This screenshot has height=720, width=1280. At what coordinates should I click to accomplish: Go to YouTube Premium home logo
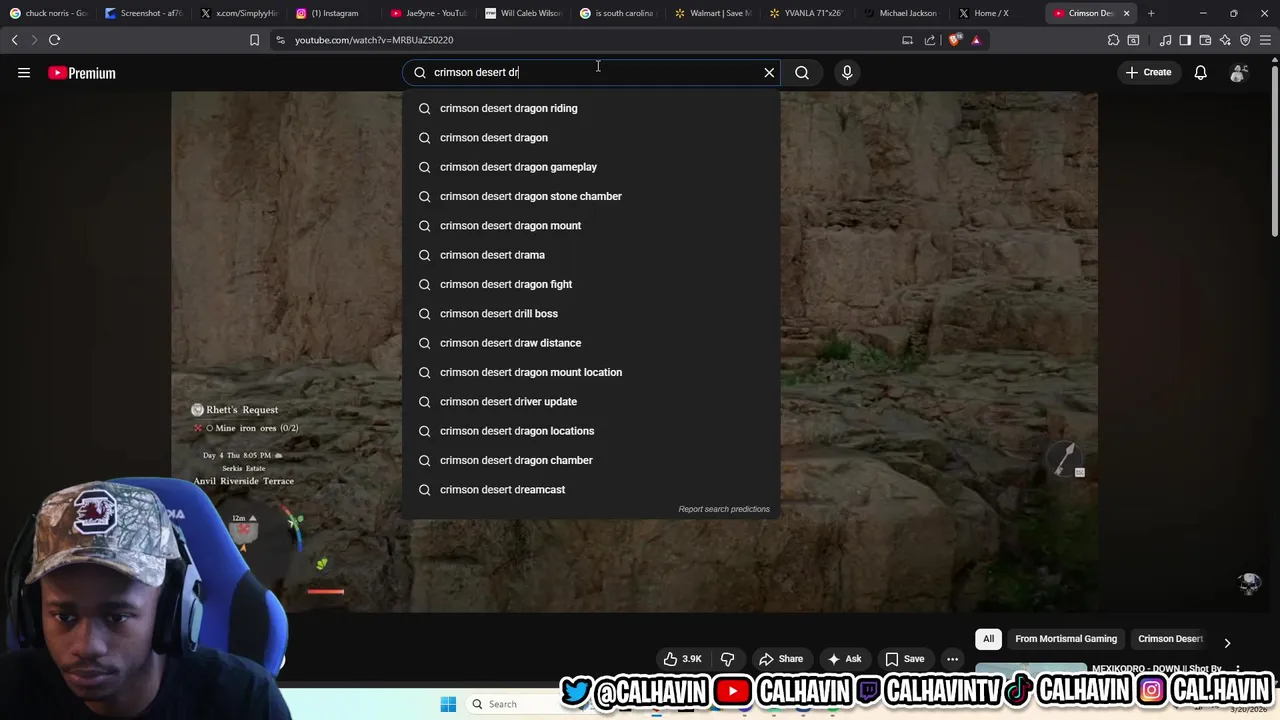click(82, 73)
